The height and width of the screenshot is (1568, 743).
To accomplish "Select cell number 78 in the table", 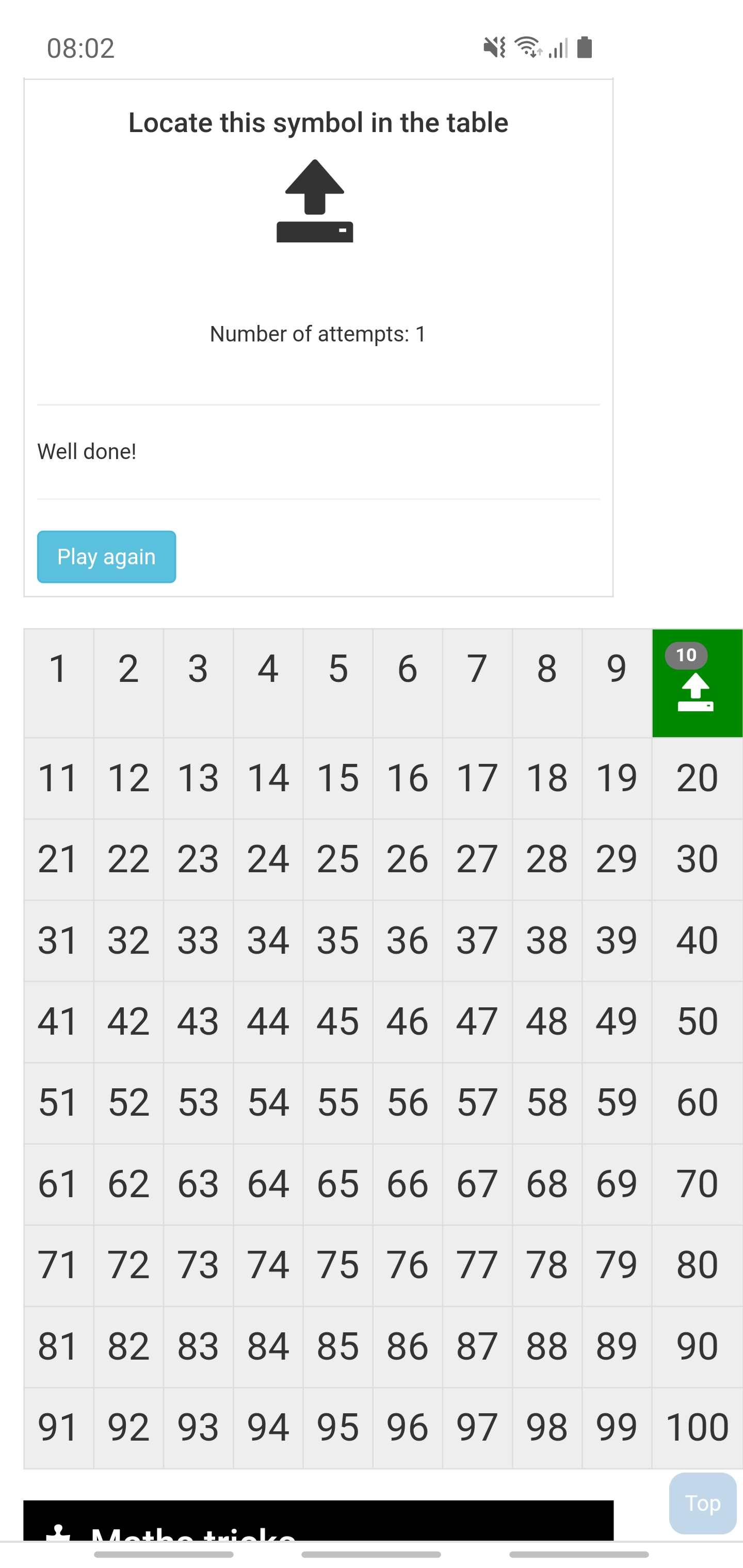I will click(547, 1265).
